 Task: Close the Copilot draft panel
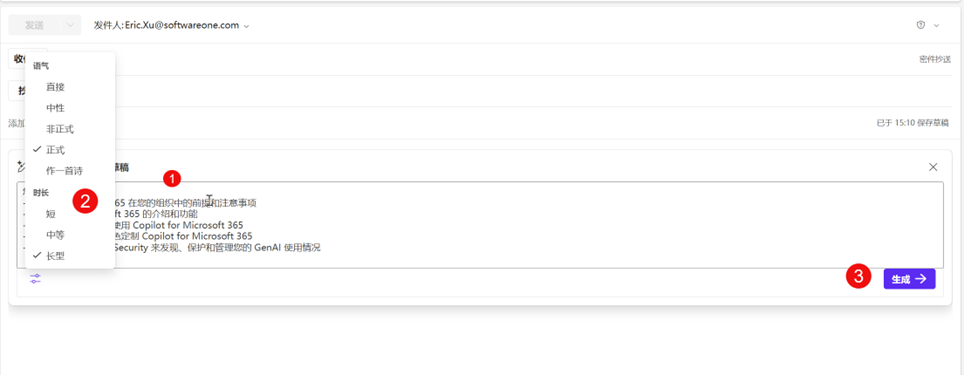(933, 167)
